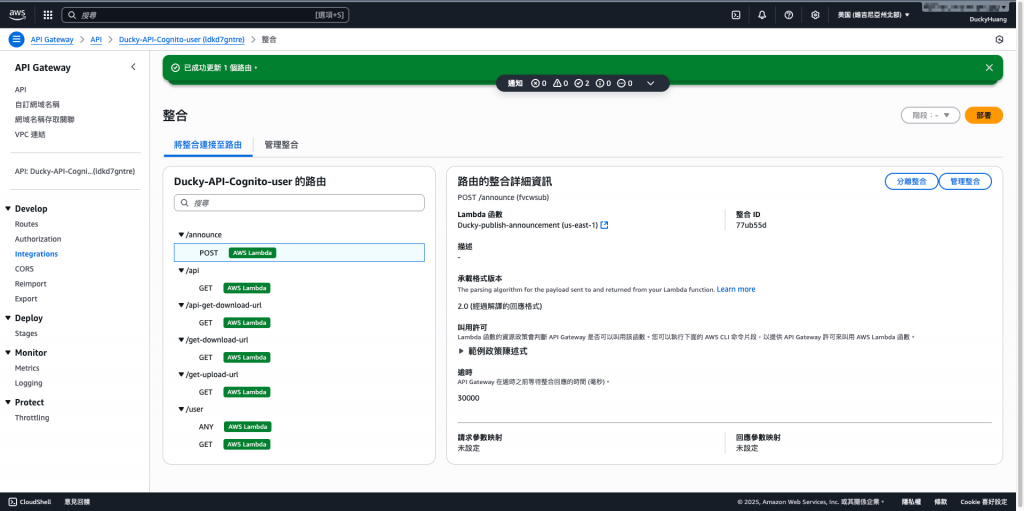The image size is (1024, 511).
Task: Go to the API breadcrumb link
Action: coord(96,39)
